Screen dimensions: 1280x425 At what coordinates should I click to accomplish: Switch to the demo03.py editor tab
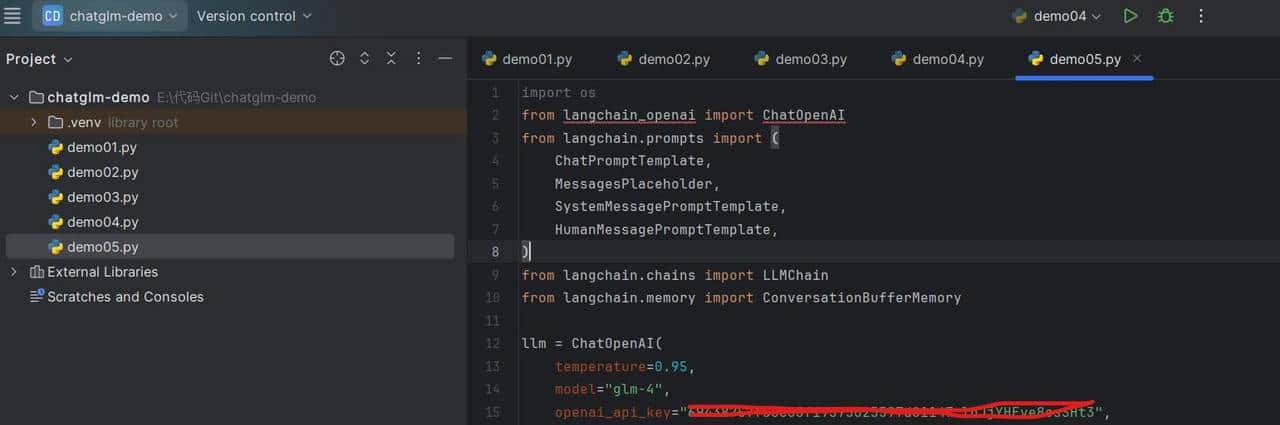coord(801,59)
